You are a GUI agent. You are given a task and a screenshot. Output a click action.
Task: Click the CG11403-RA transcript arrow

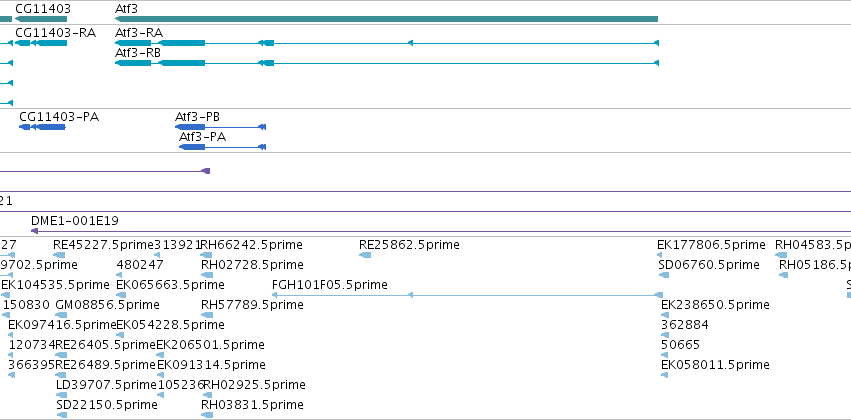pos(41,43)
